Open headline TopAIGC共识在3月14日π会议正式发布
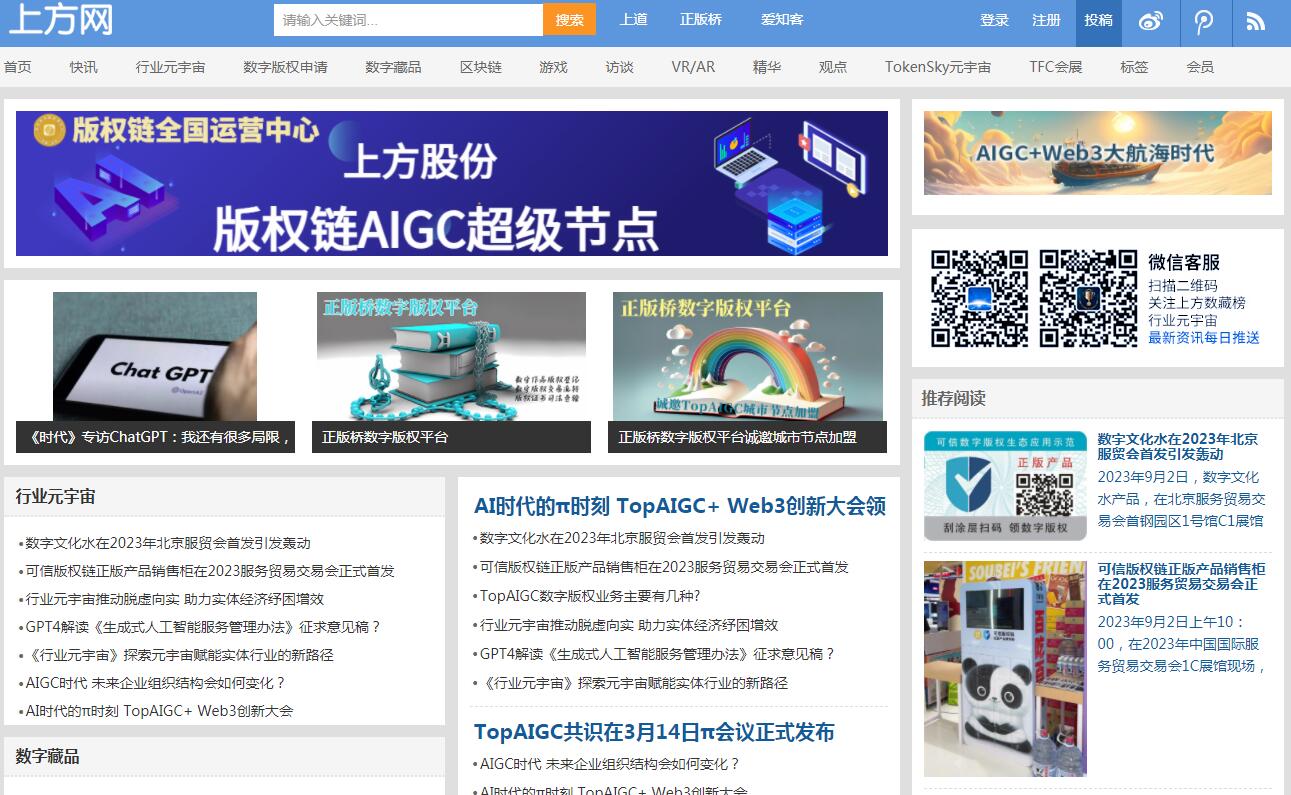This screenshot has height=795, width=1291. tap(654, 732)
